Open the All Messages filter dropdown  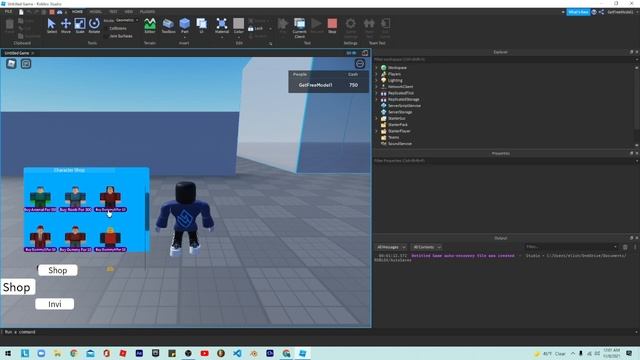pyautogui.click(x=391, y=247)
